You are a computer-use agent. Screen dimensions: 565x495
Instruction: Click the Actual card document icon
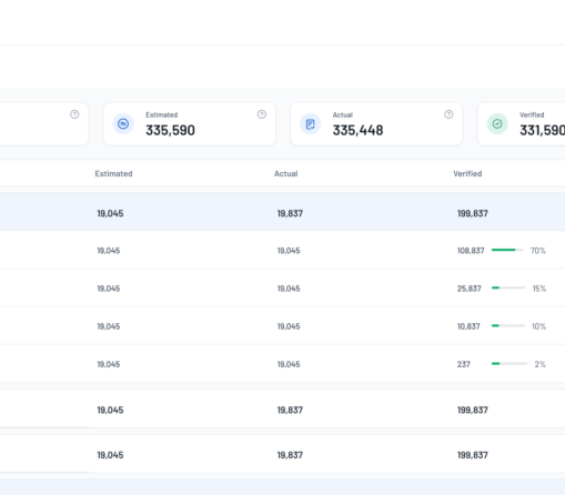pos(310,124)
